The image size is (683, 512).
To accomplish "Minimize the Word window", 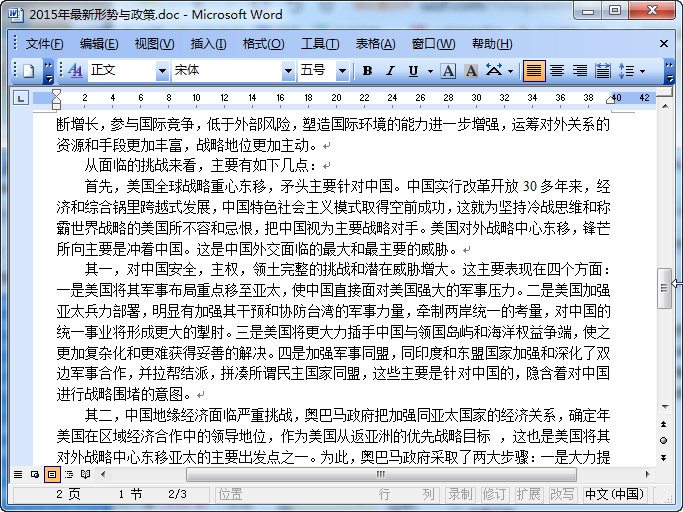I will pyautogui.click(x=588, y=11).
